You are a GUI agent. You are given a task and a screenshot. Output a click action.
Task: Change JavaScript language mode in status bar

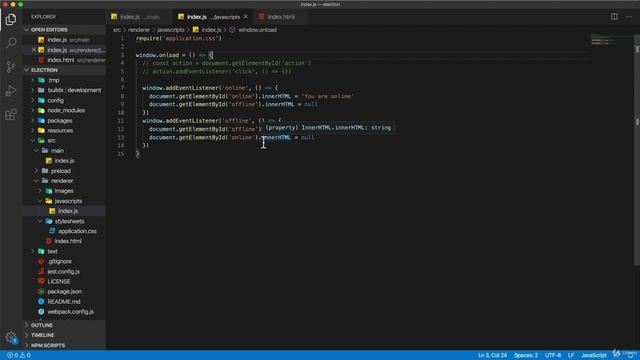(x=593, y=355)
